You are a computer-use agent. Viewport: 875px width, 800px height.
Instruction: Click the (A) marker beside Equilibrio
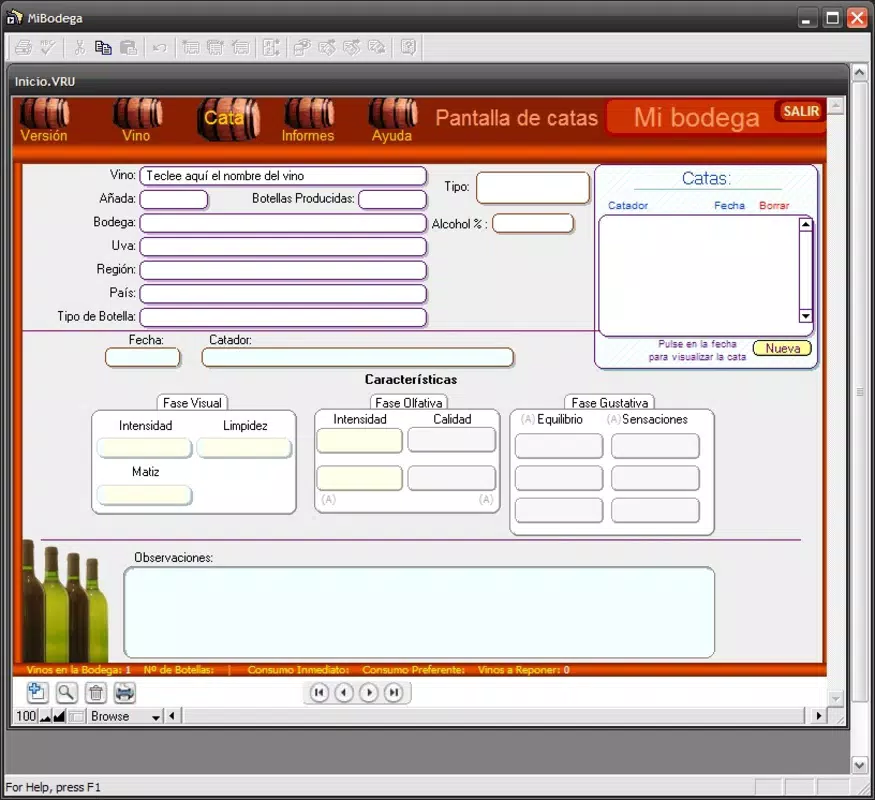click(x=527, y=419)
